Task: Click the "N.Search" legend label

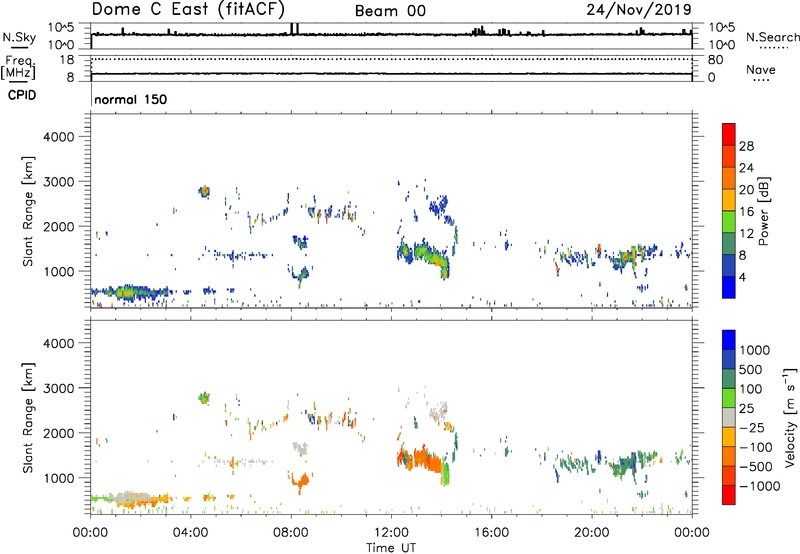Action: coord(773,37)
